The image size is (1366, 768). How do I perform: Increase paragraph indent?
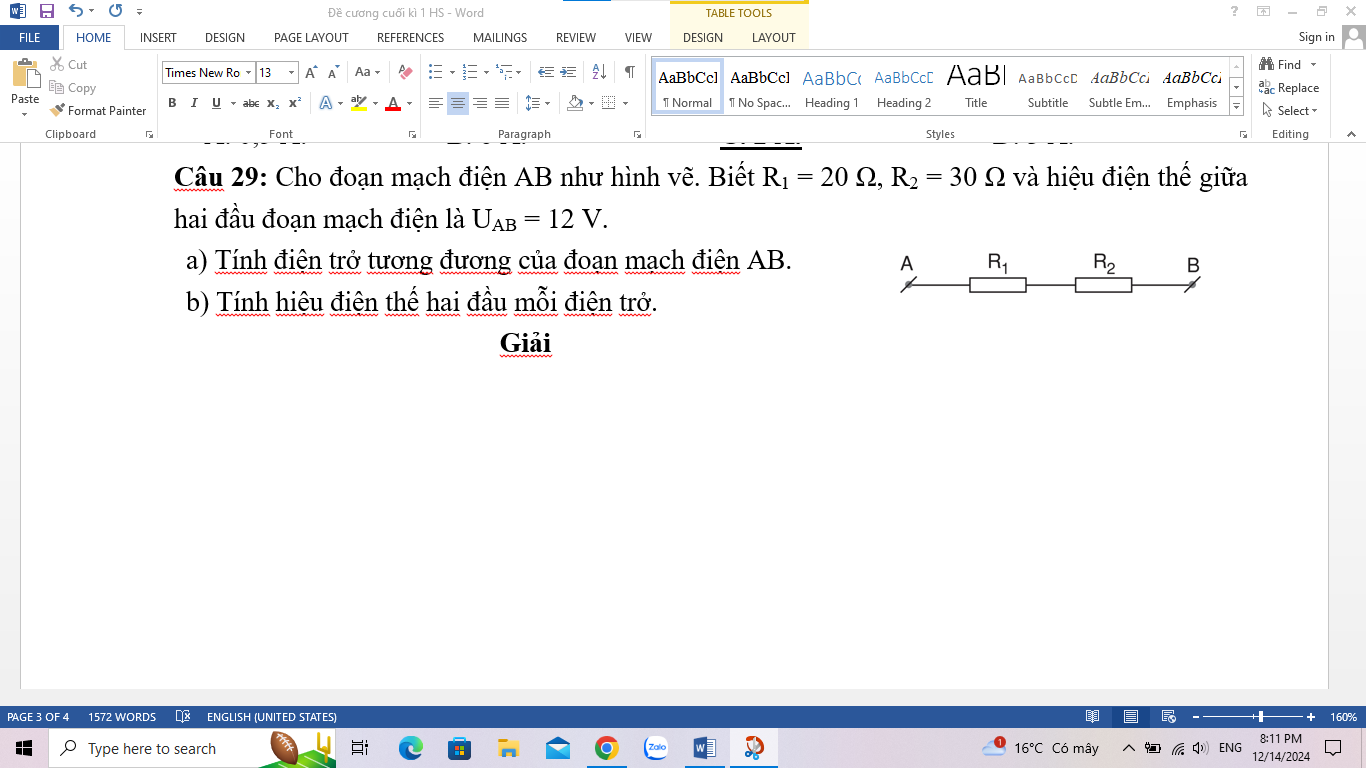tap(569, 72)
